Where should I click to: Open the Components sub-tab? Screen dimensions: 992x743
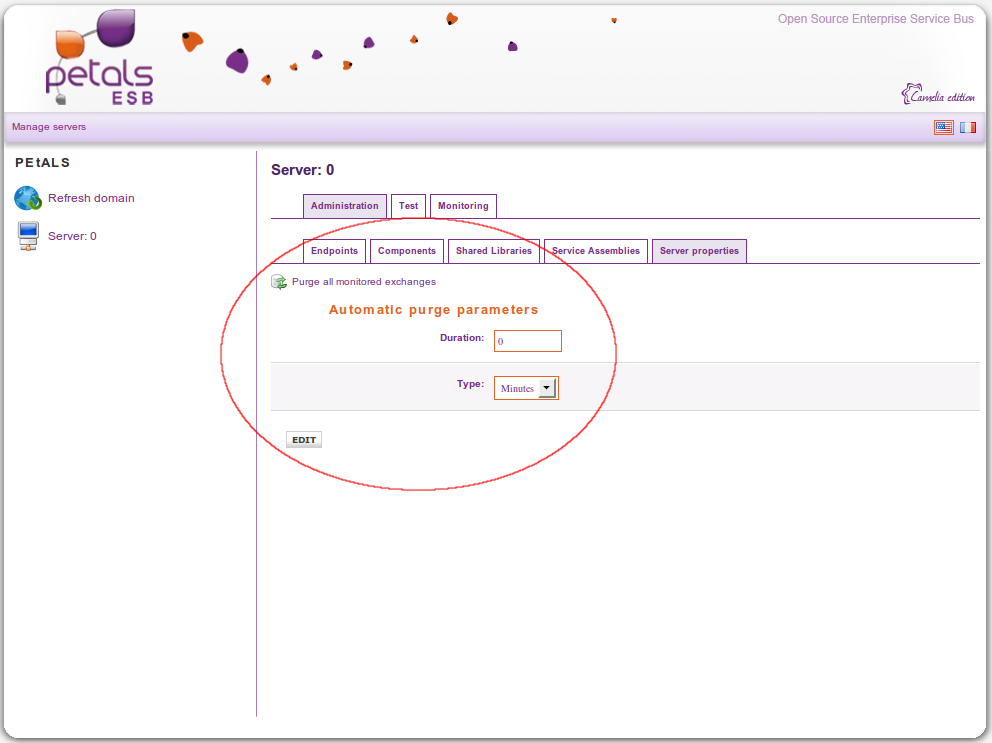[407, 251]
